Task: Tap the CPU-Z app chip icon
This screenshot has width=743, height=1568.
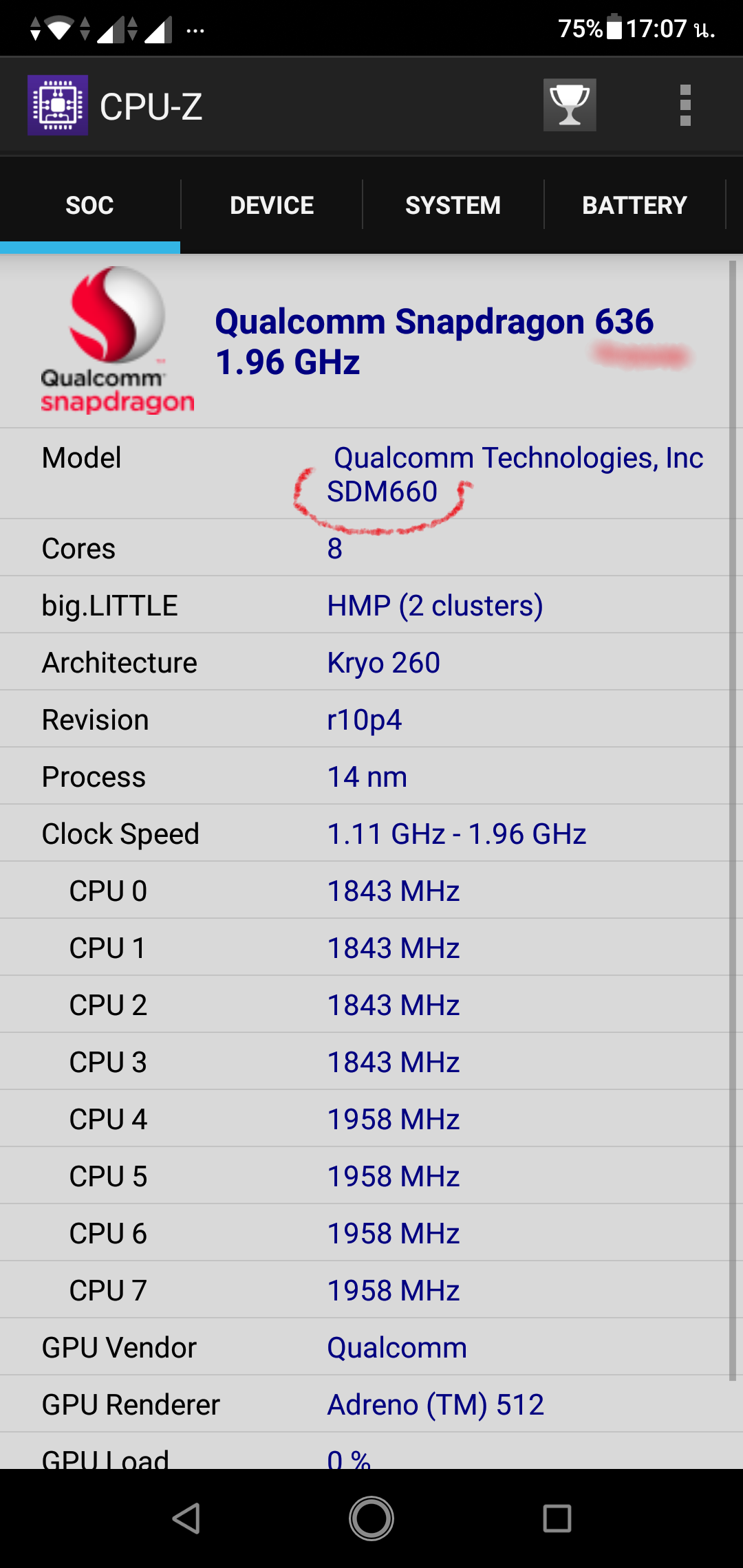Action: click(x=58, y=105)
